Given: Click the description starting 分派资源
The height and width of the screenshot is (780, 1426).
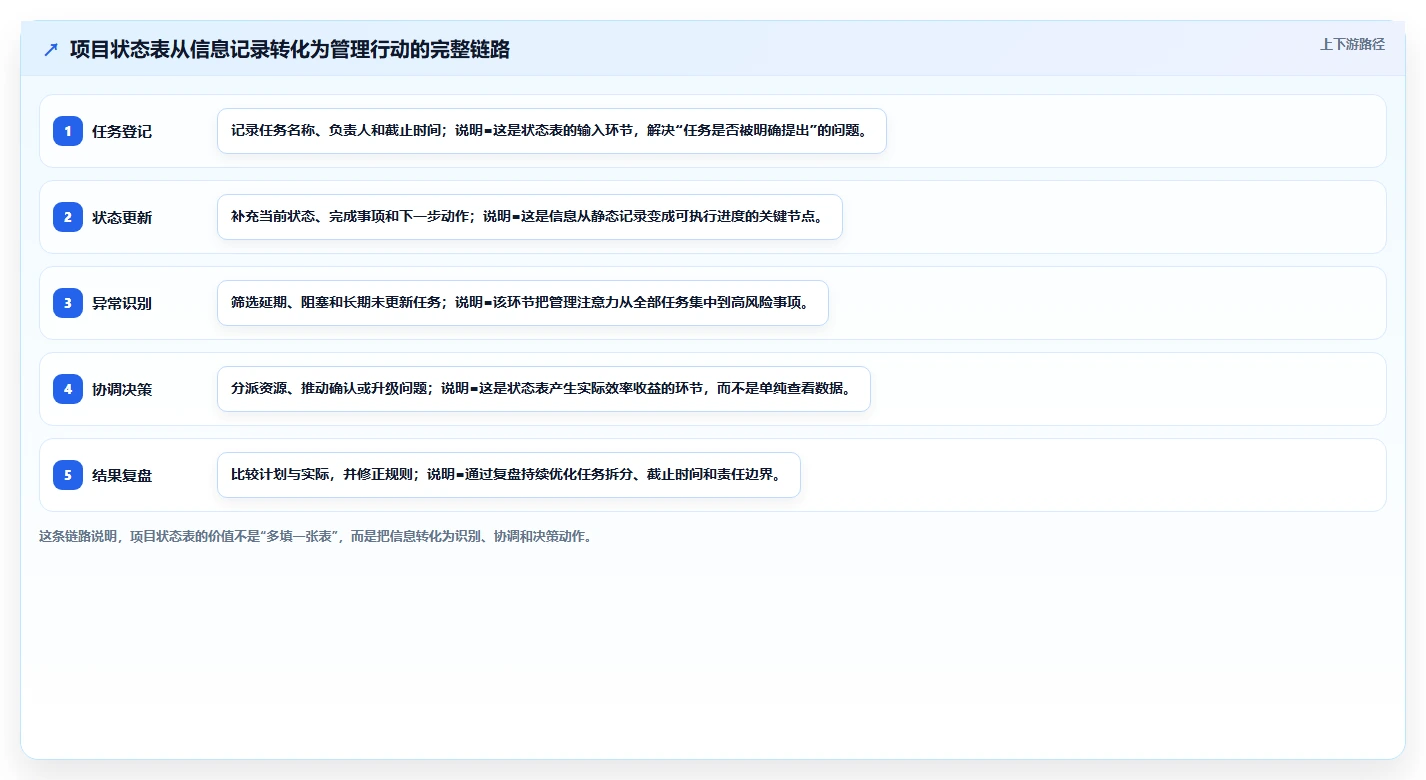Looking at the screenshot, I should pos(544,389).
